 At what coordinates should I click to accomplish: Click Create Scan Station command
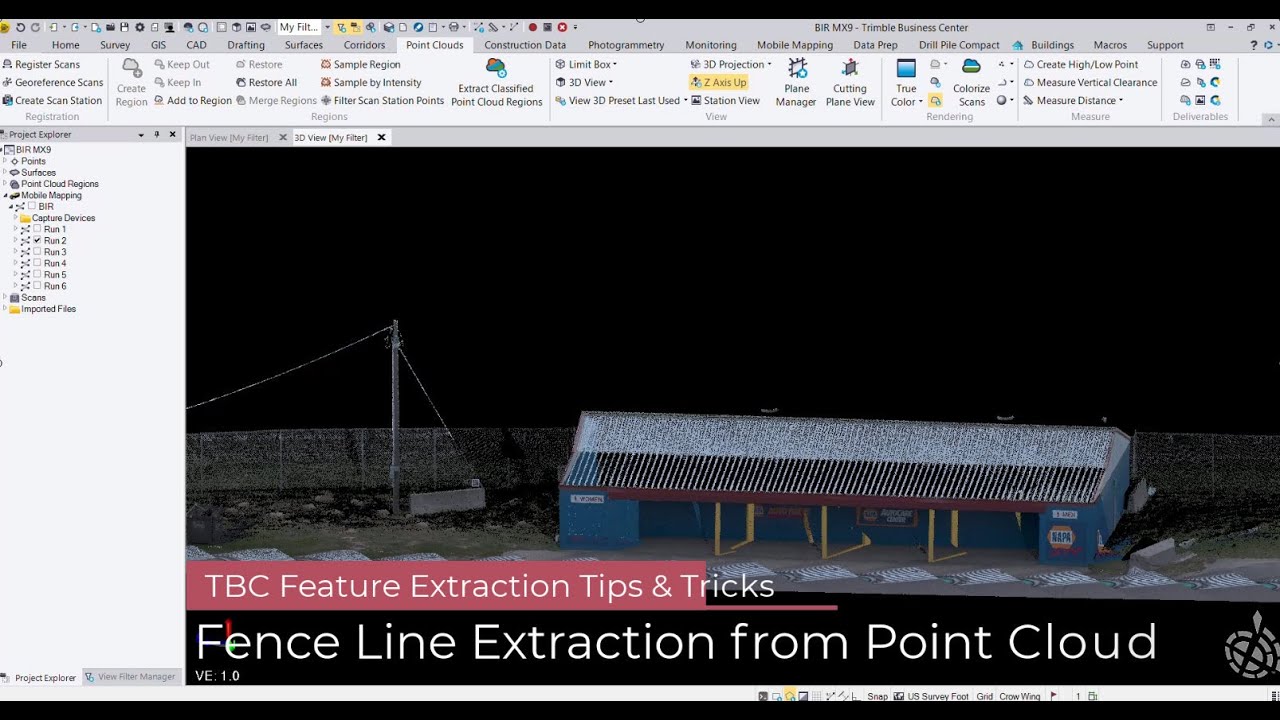coord(52,100)
